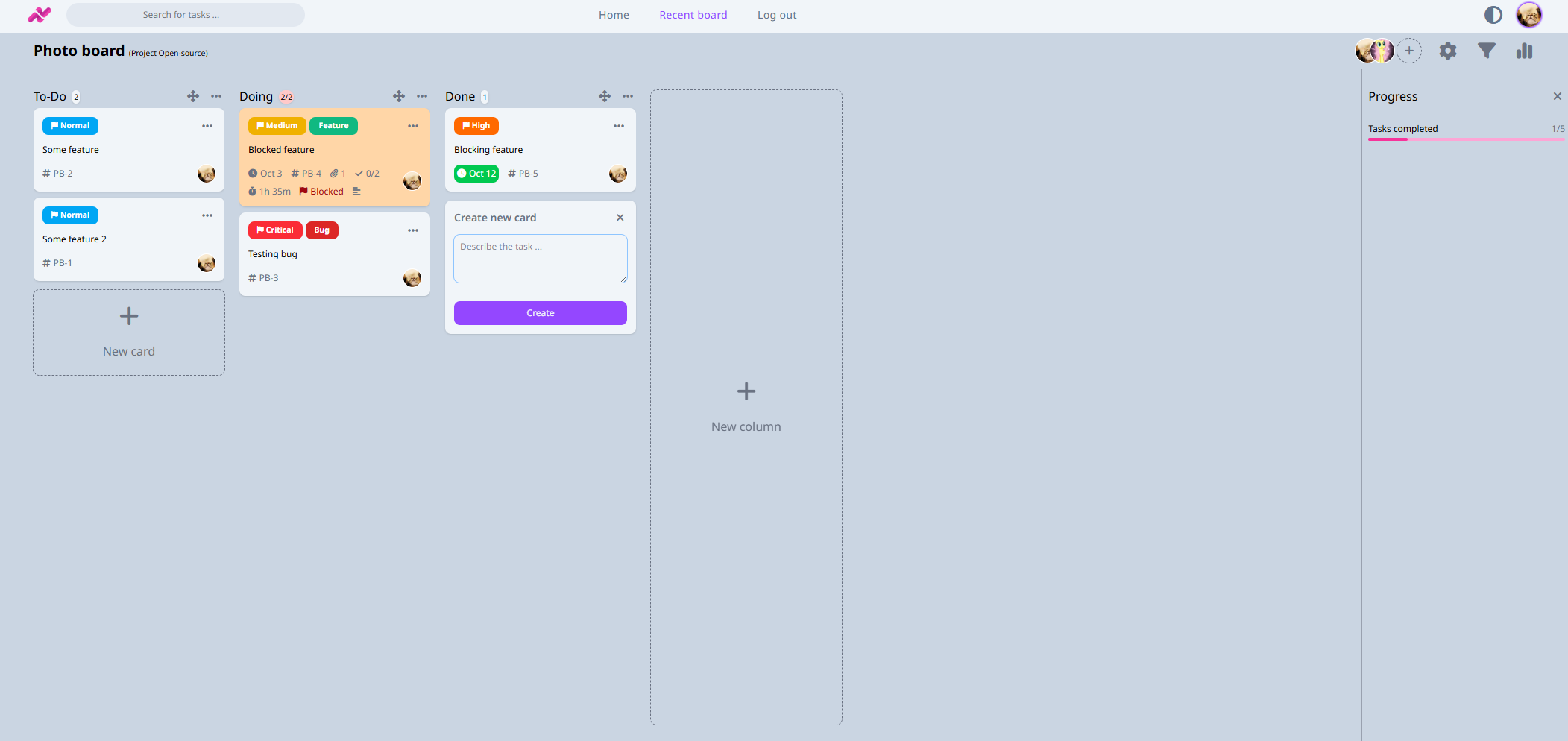Click the checklist 0/2 icon on Blocked feature
Screen dimensions: 1568x741
[x=368, y=173]
